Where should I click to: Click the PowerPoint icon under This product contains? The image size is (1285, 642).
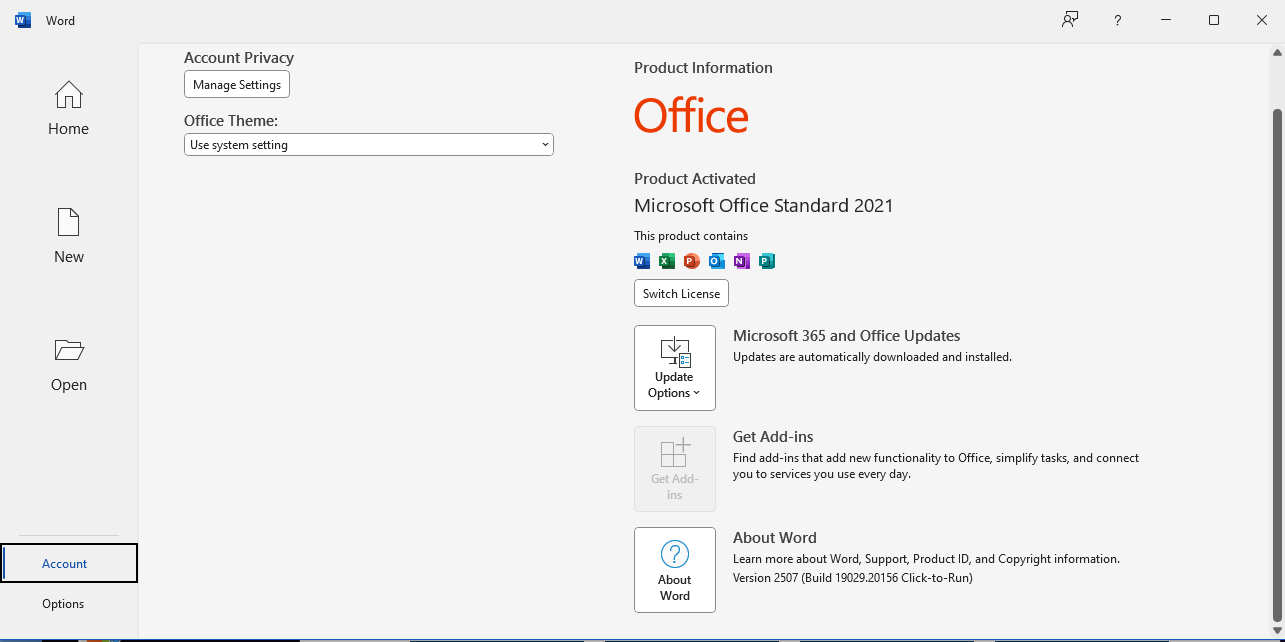tap(692, 261)
